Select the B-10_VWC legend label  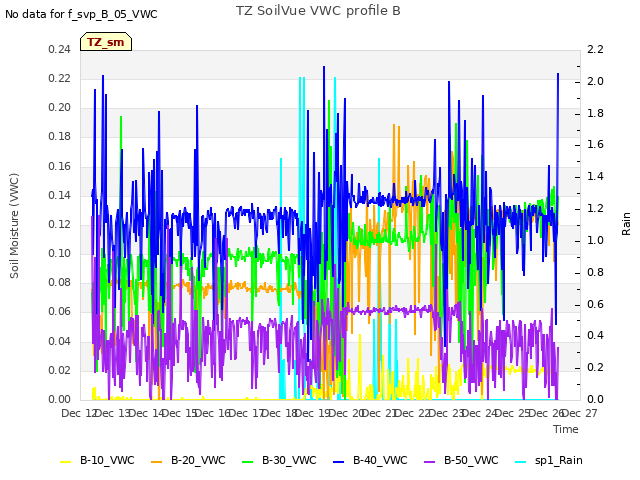pos(107,460)
